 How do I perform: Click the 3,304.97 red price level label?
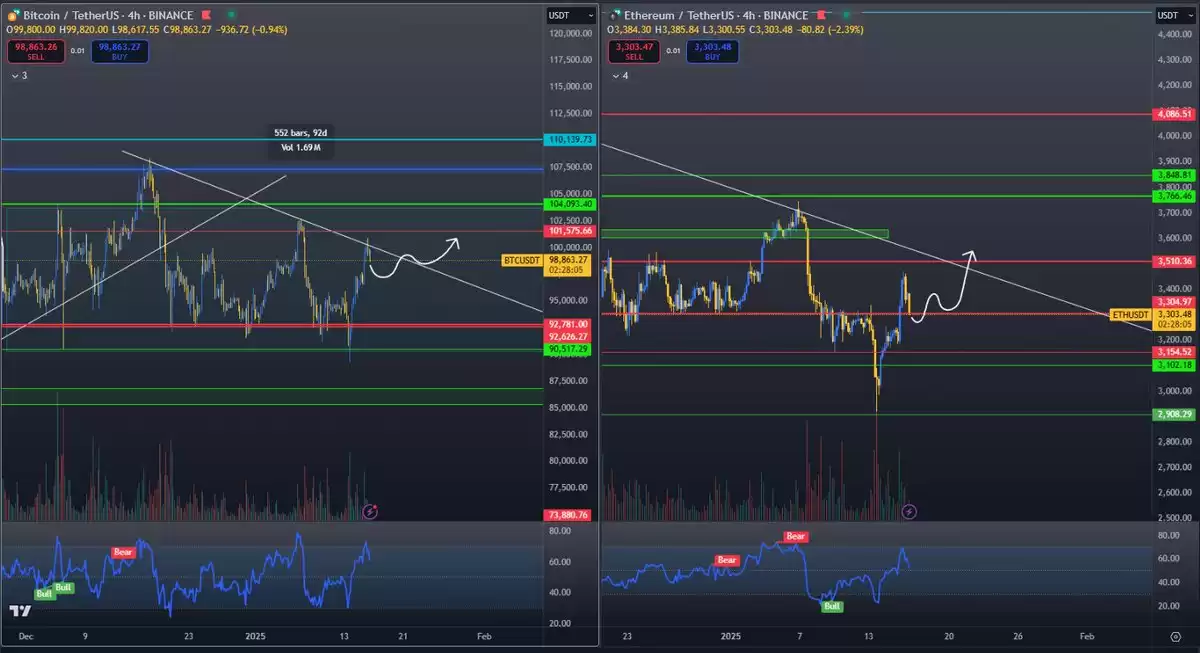click(1175, 302)
